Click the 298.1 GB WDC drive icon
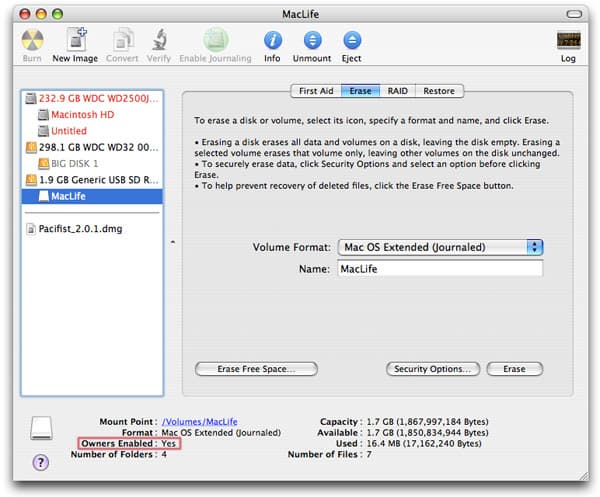 [31, 147]
